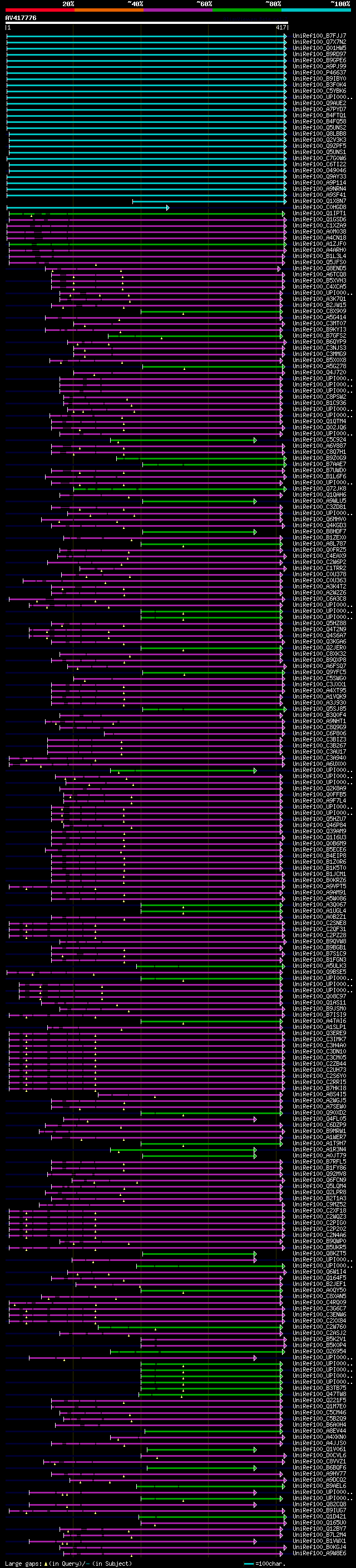Open the UniRef100_B9IBY0 entry
356x1568 pixels.
(x=319, y=78)
